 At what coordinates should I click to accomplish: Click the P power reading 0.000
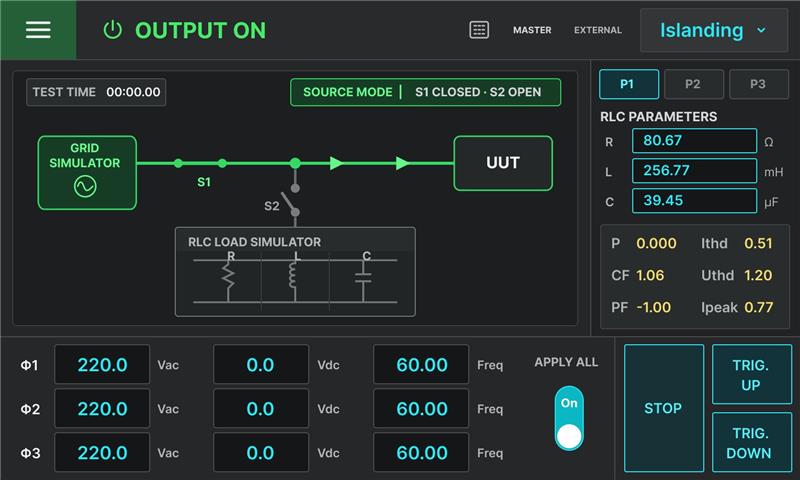click(x=656, y=243)
